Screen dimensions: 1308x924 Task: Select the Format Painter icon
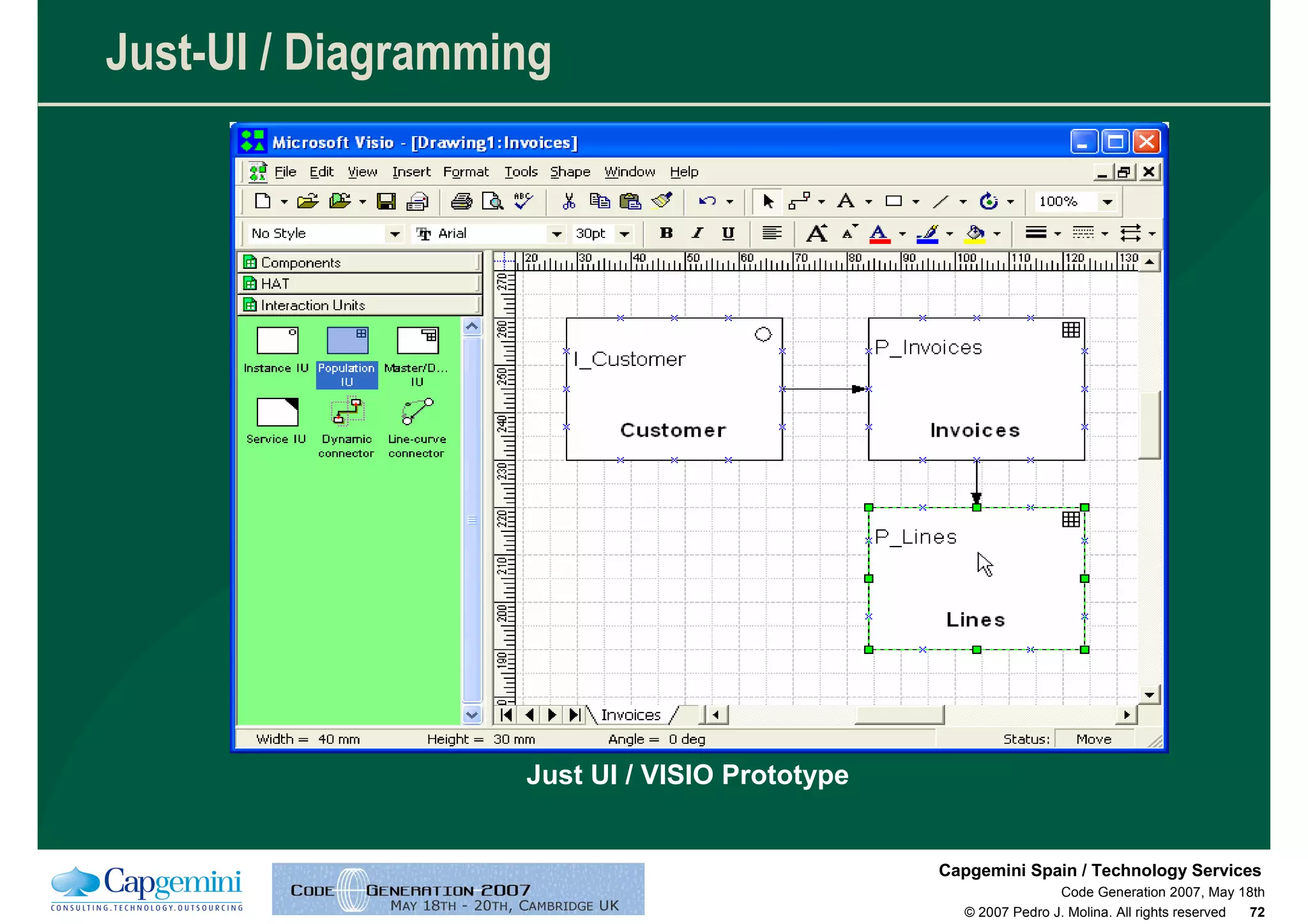click(x=662, y=201)
